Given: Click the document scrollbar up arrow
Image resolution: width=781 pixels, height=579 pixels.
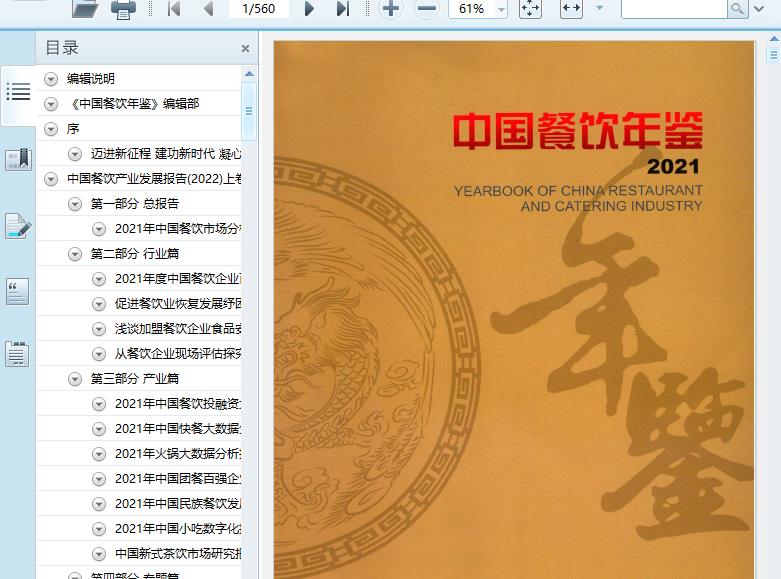Looking at the screenshot, I should click(x=774, y=38).
